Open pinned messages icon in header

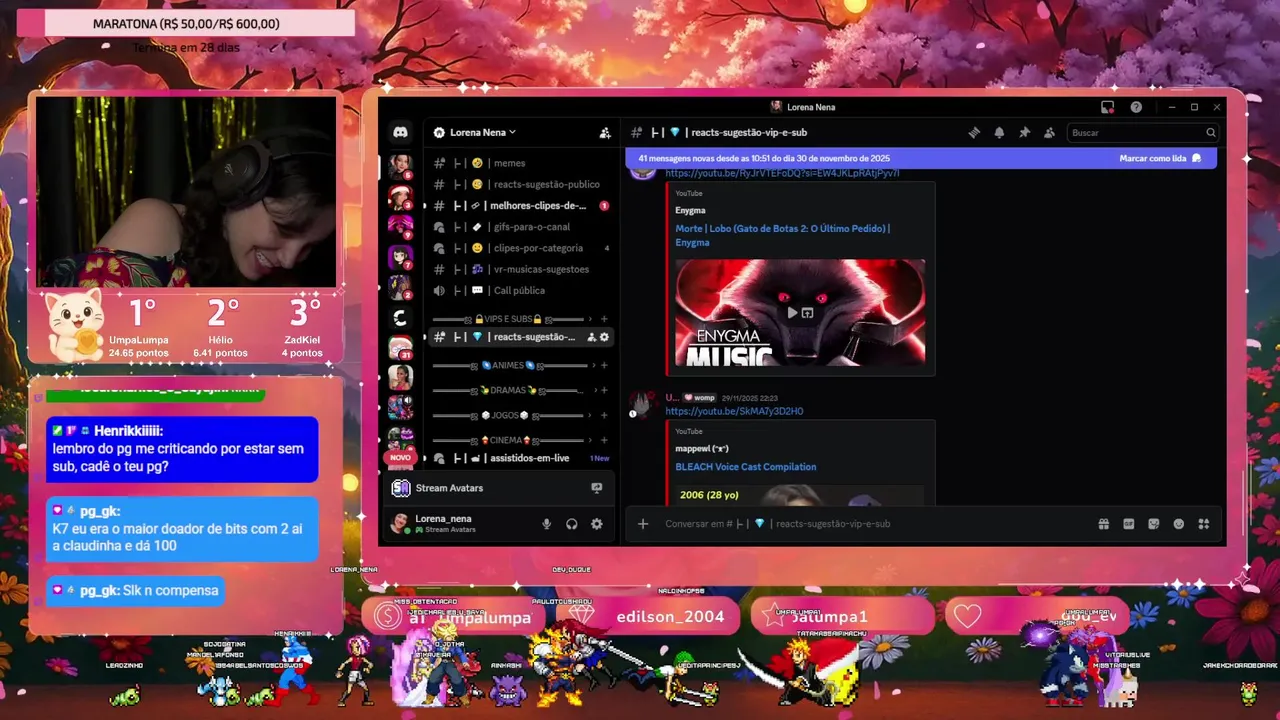(1024, 132)
